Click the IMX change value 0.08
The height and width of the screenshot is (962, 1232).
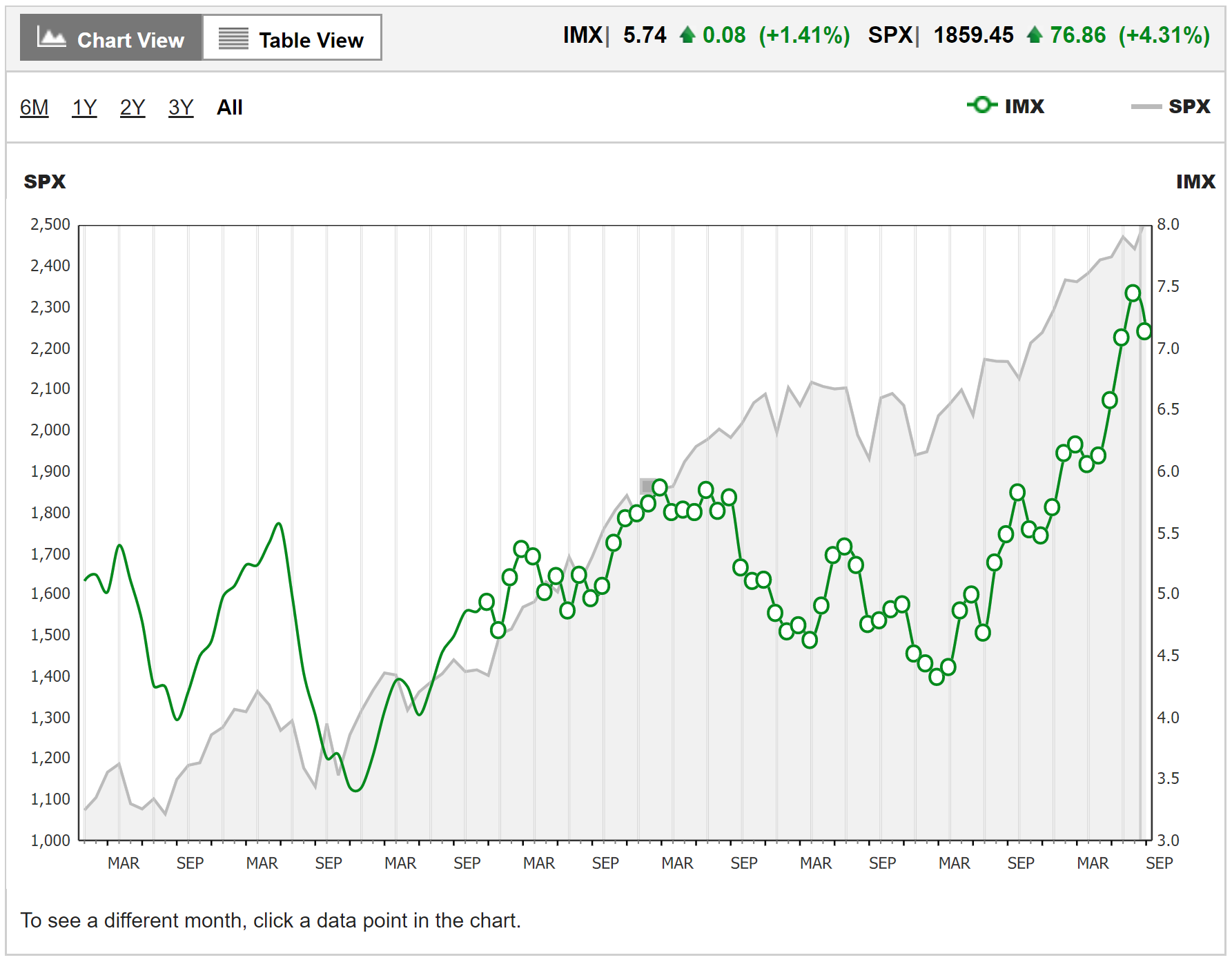pos(724,35)
